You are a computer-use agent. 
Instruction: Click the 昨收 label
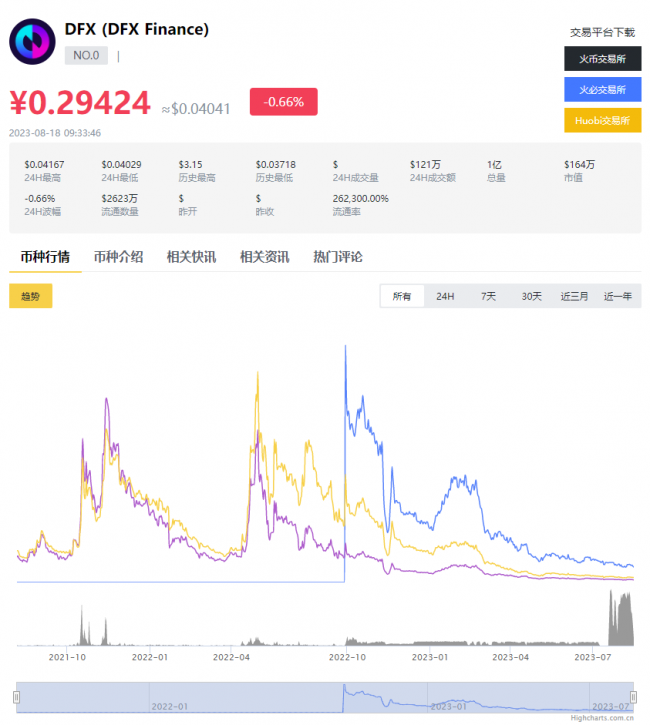pos(265,212)
